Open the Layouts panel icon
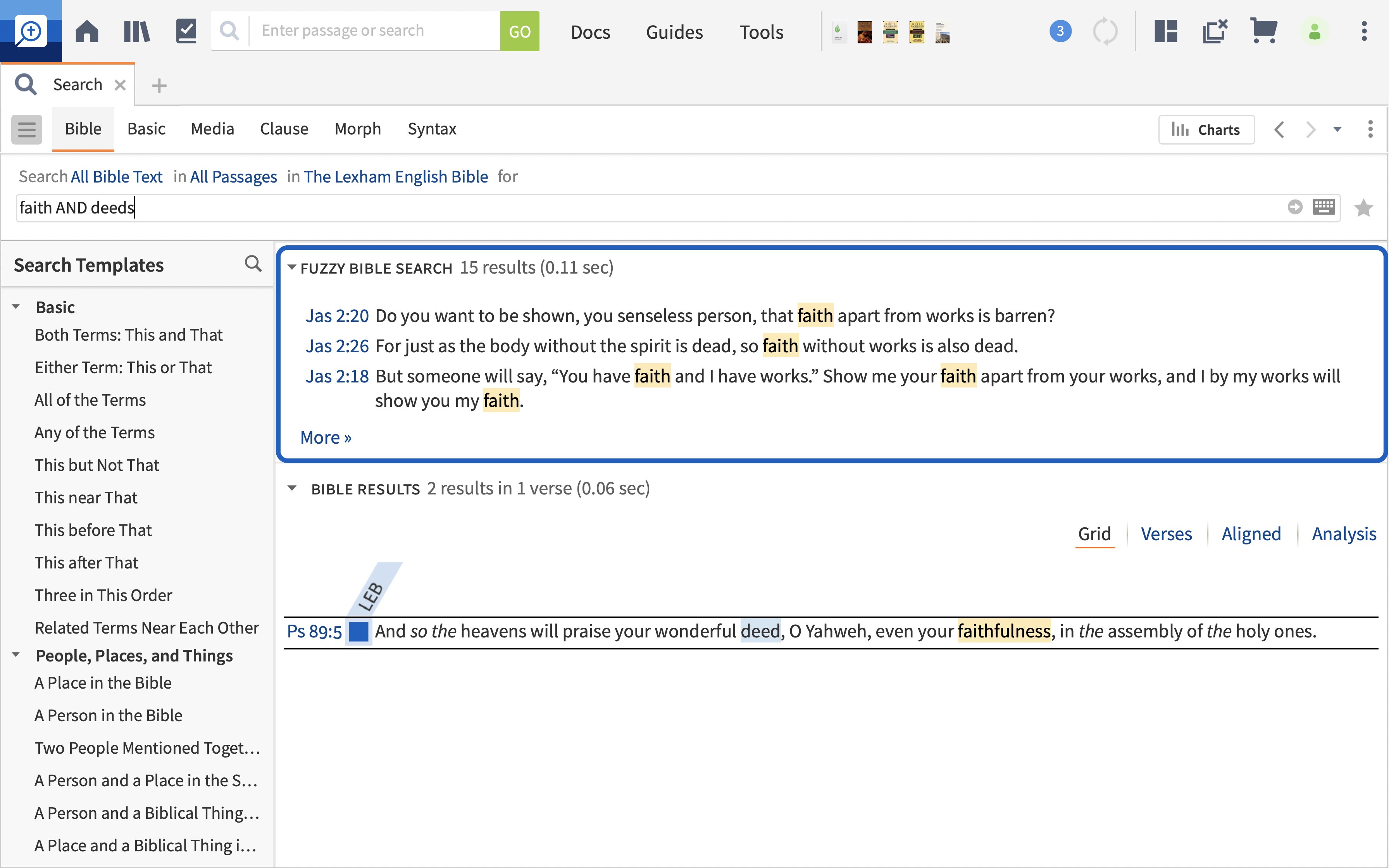 click(1166, 31)
